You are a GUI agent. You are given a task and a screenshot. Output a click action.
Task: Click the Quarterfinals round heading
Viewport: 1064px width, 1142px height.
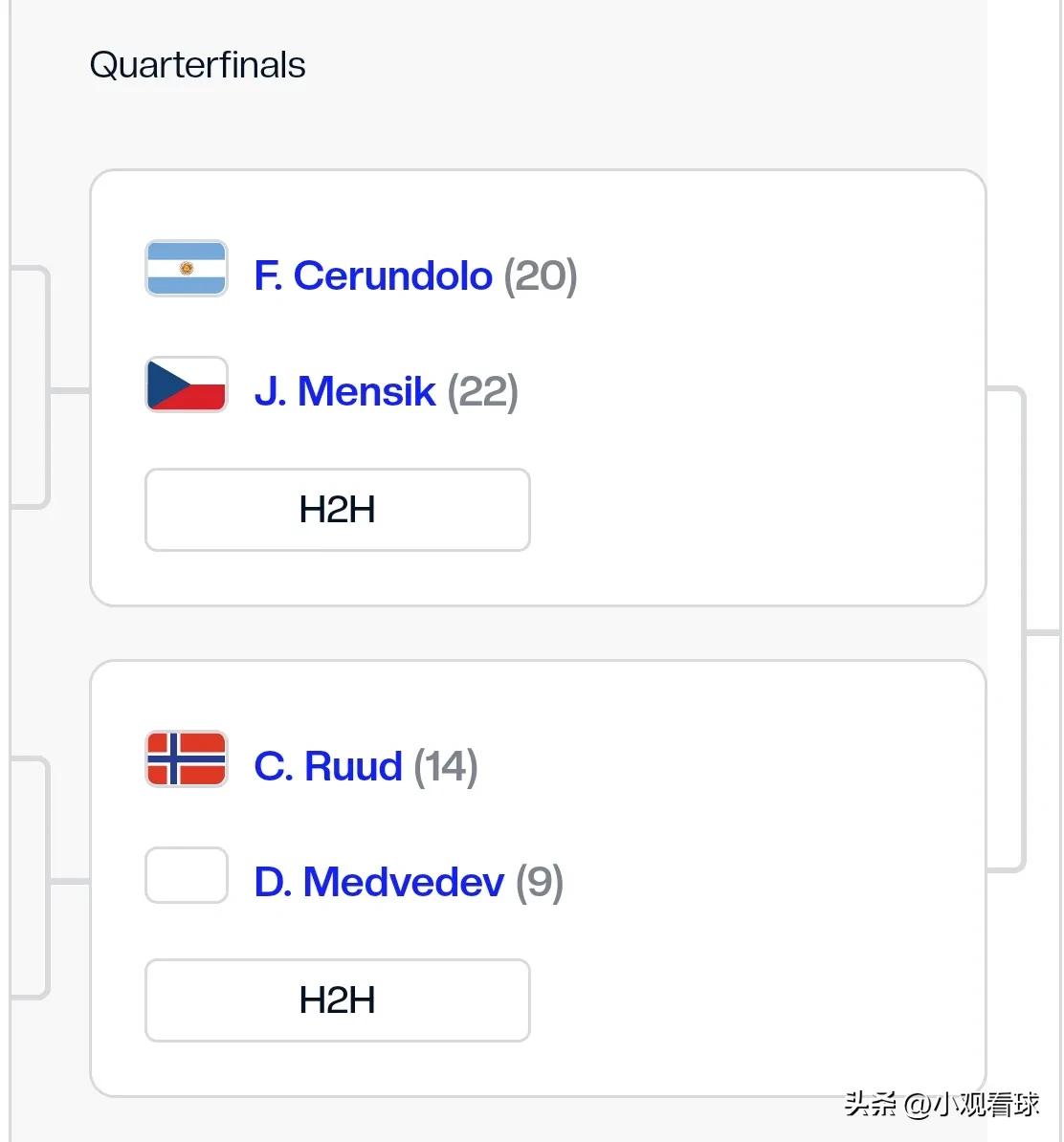197,65
